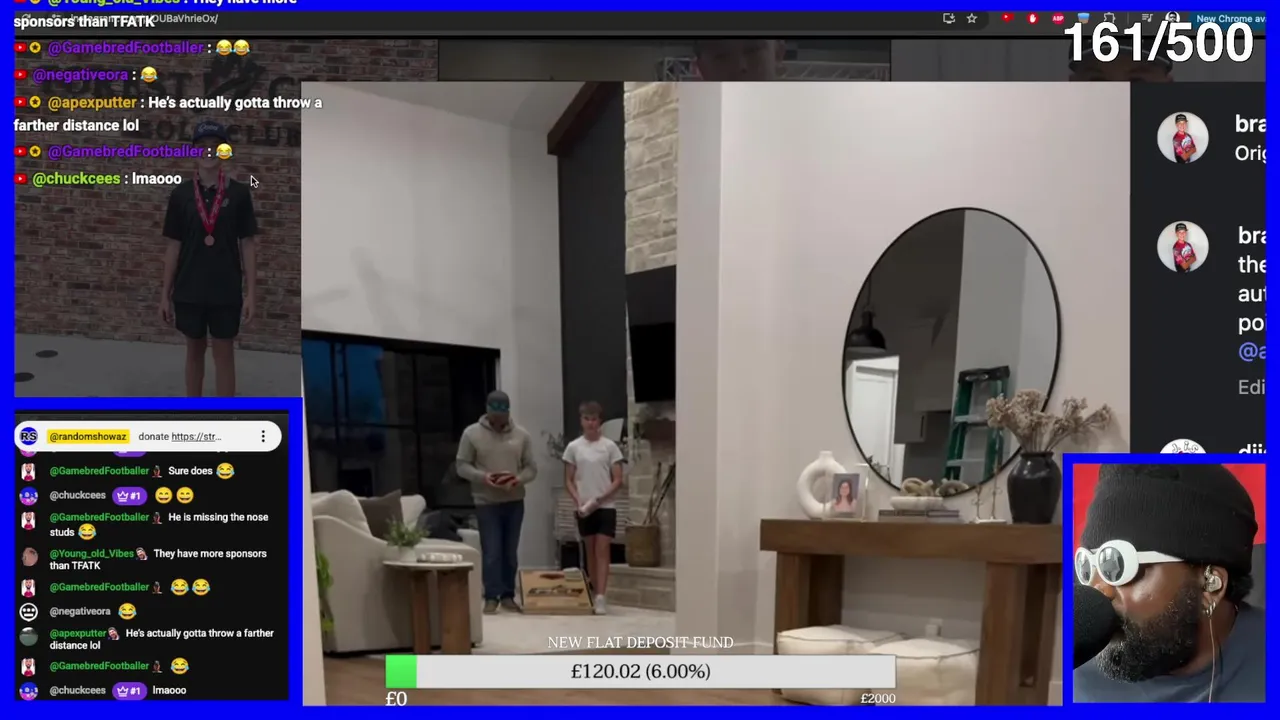Open the donate link in pinned message
Image resolution: width=1280 pixels, height=720 pixels.
[196, 436]
